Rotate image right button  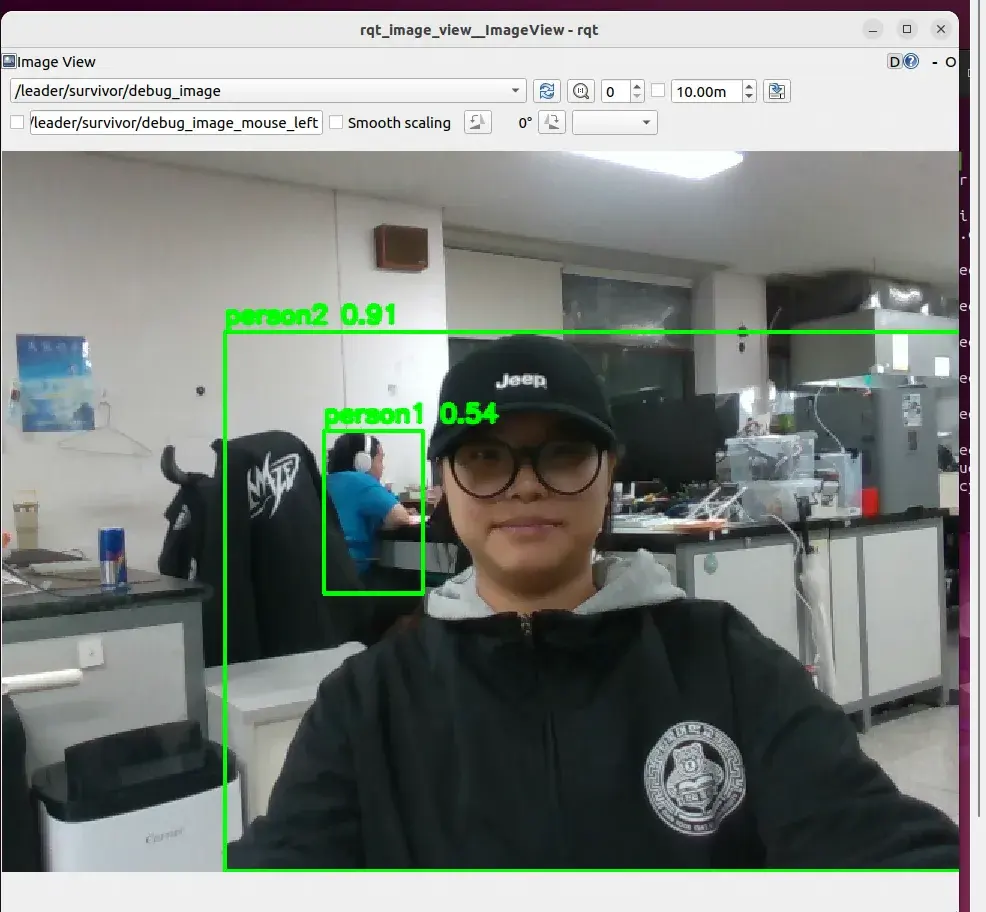551,122
